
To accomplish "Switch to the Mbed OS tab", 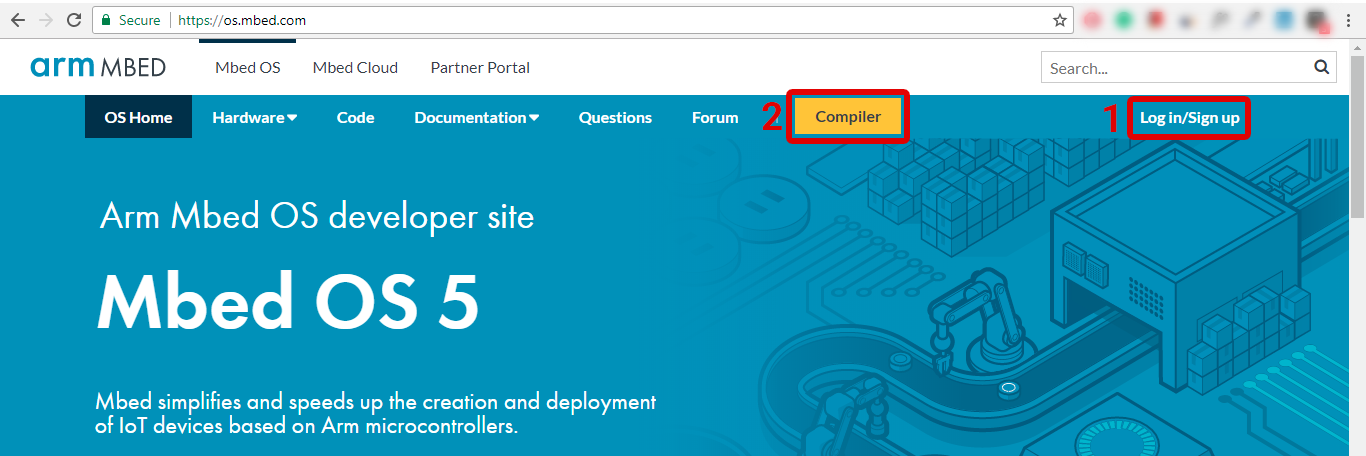I will pyautogui.click(x=247, y=68).
